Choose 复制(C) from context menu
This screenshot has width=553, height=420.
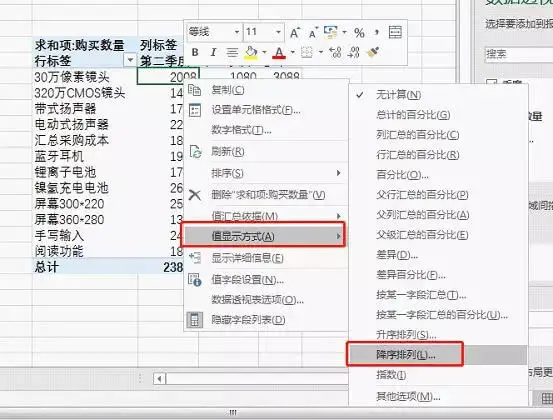point(266,90)
